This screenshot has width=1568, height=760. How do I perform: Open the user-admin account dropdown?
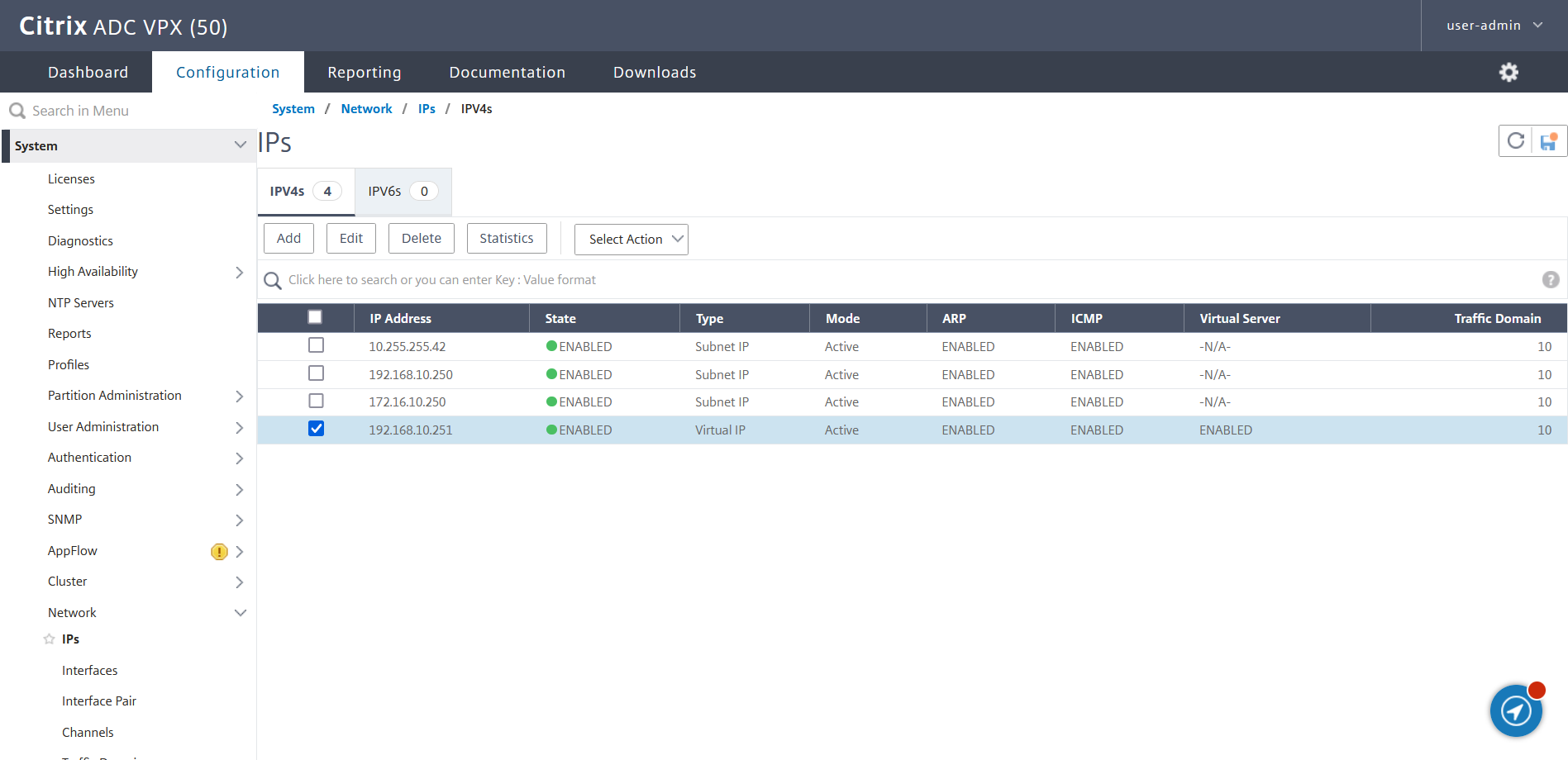1493,25
